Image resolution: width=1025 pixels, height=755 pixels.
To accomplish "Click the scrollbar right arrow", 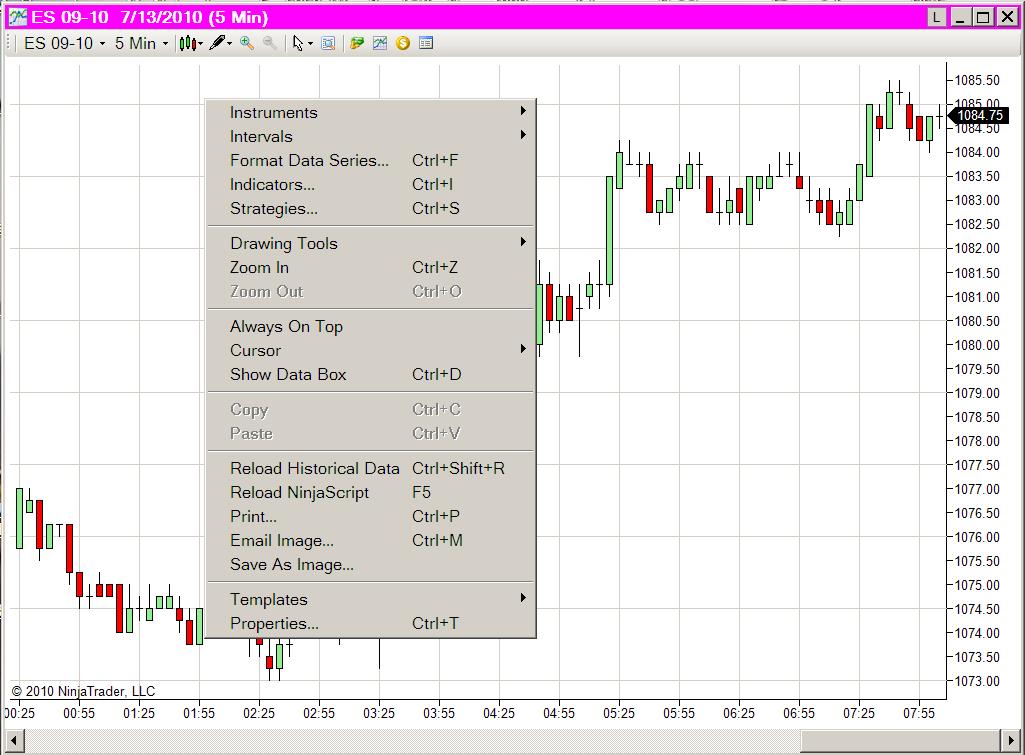I will [x=1011, y=741].
